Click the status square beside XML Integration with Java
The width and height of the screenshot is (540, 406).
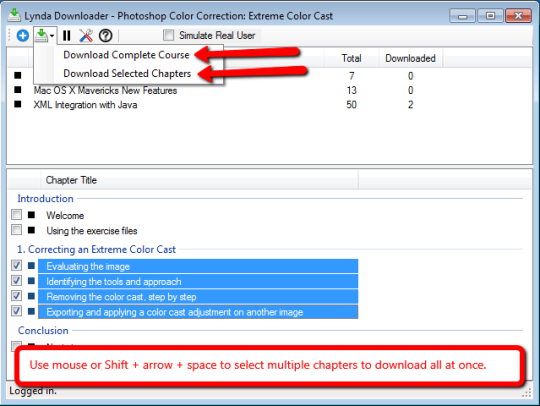[18, 104]
